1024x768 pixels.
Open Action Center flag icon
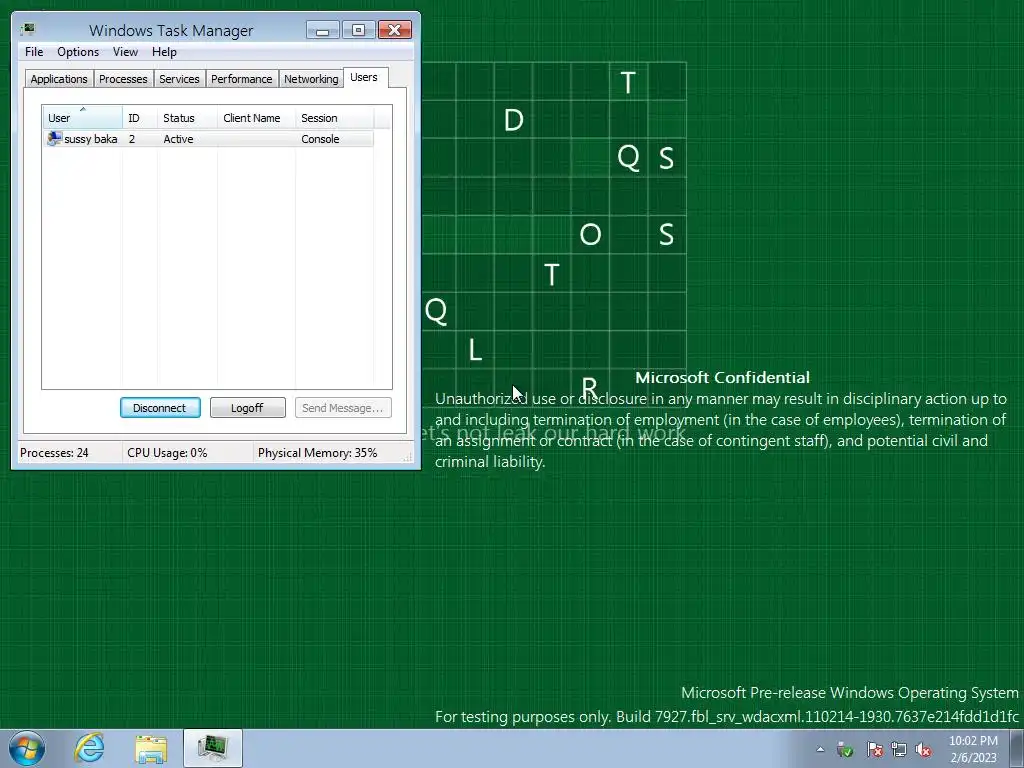click(x=874, y=749)
